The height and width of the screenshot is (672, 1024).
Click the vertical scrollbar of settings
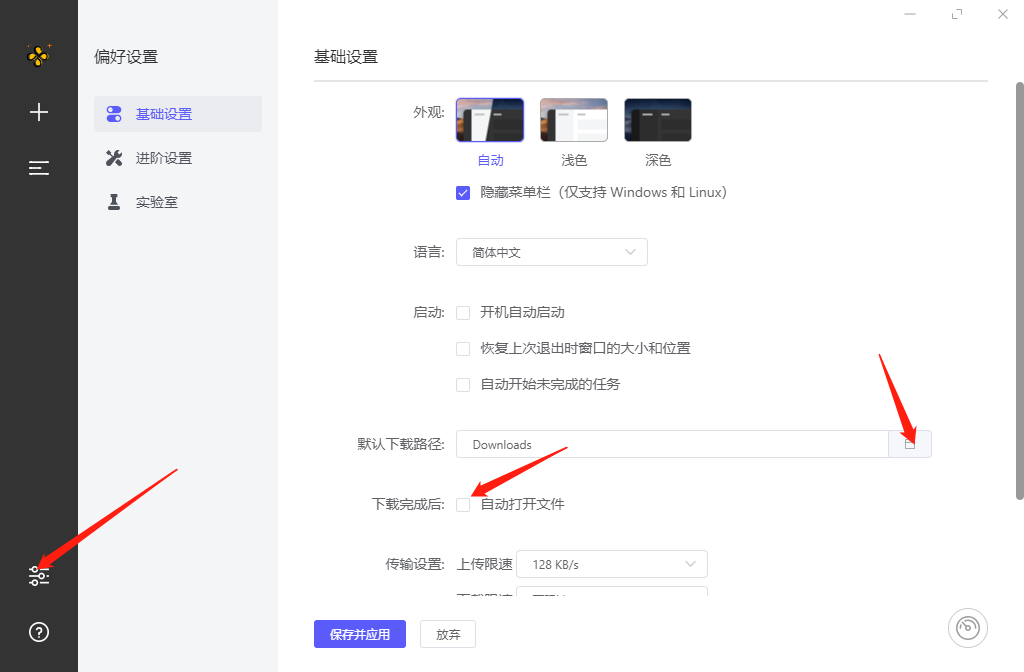pyautogui.click(x=1019, y=291)
